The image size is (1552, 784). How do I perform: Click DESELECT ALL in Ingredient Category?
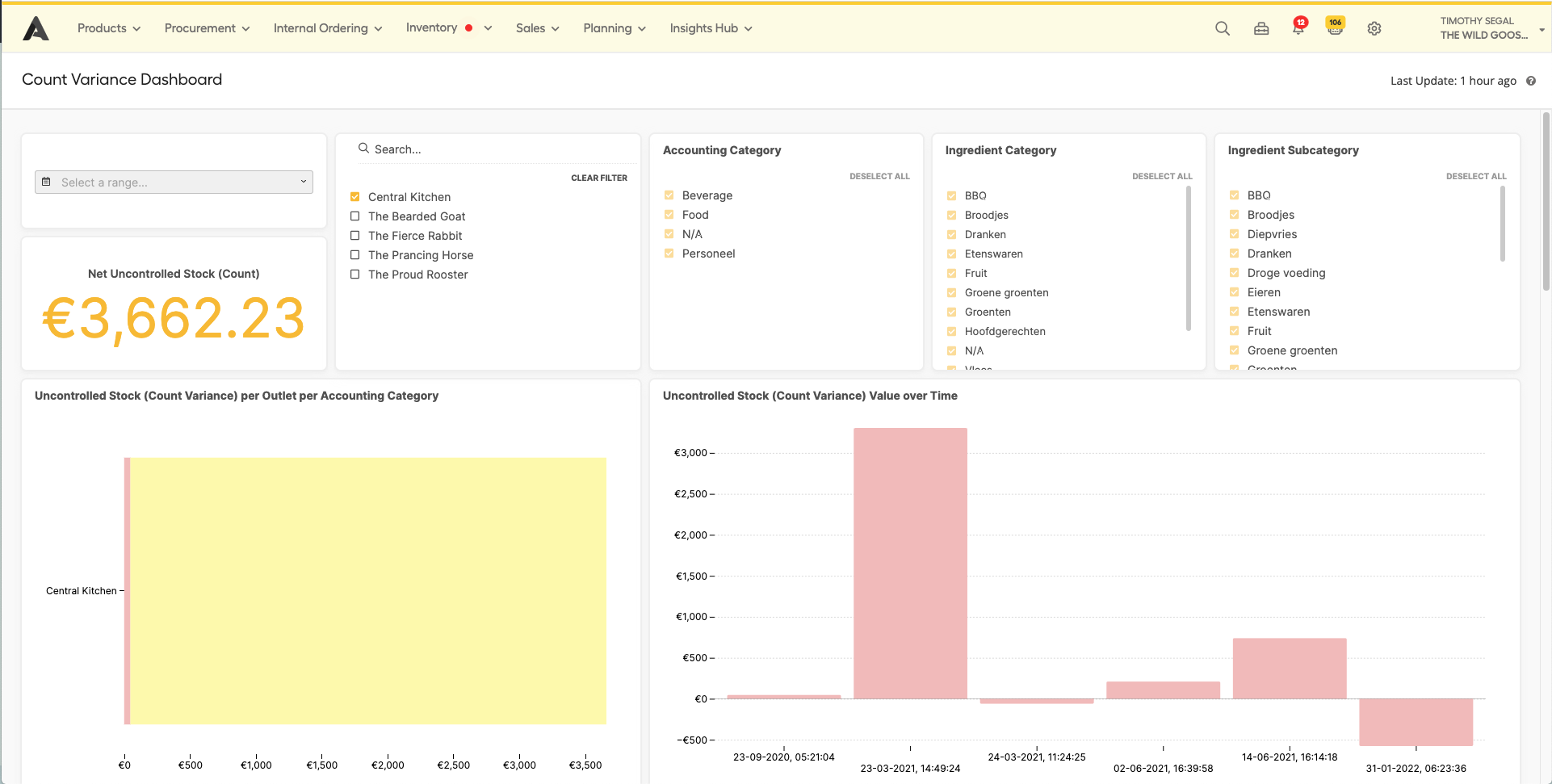click(x=1162, y=175)
